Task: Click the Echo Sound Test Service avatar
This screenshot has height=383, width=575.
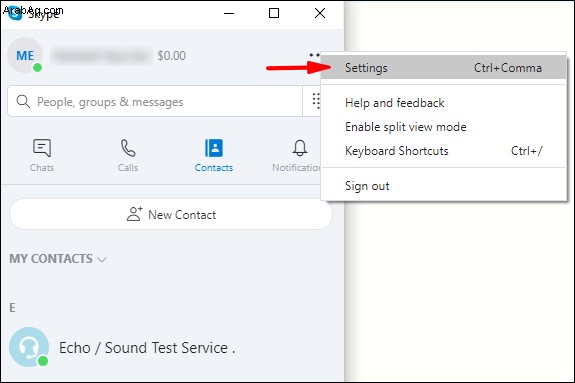Action: (29, 347)
